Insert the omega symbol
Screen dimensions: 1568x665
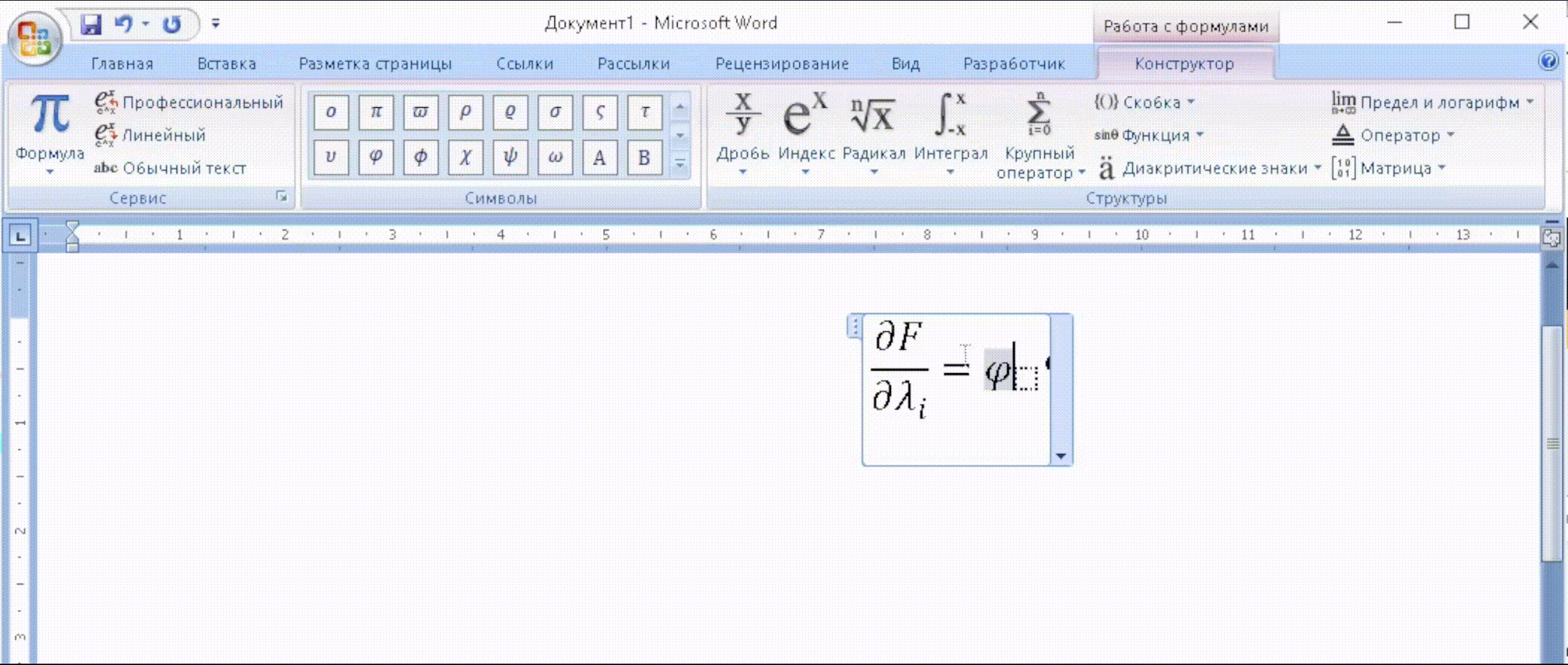(x=555, y=158)
